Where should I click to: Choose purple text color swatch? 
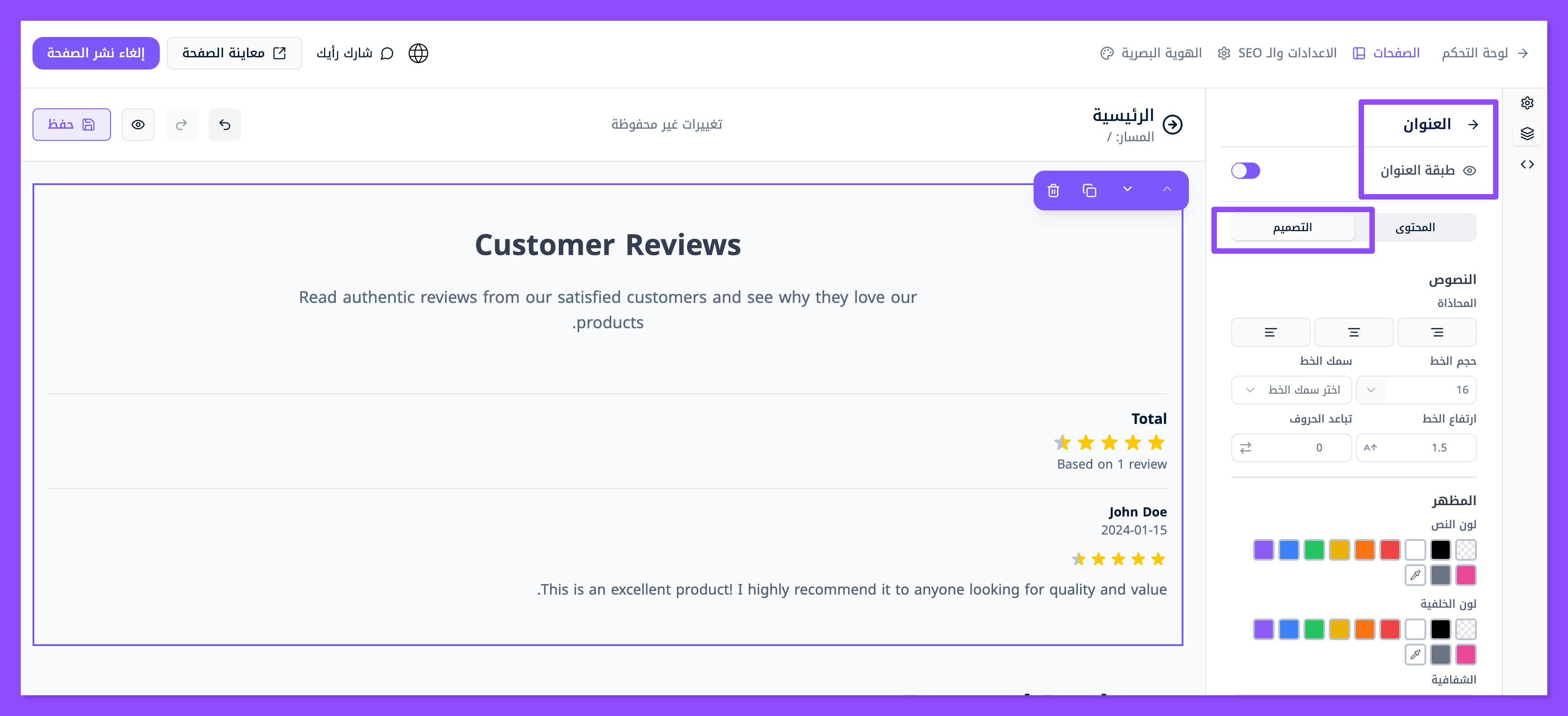click(1264, 550)
